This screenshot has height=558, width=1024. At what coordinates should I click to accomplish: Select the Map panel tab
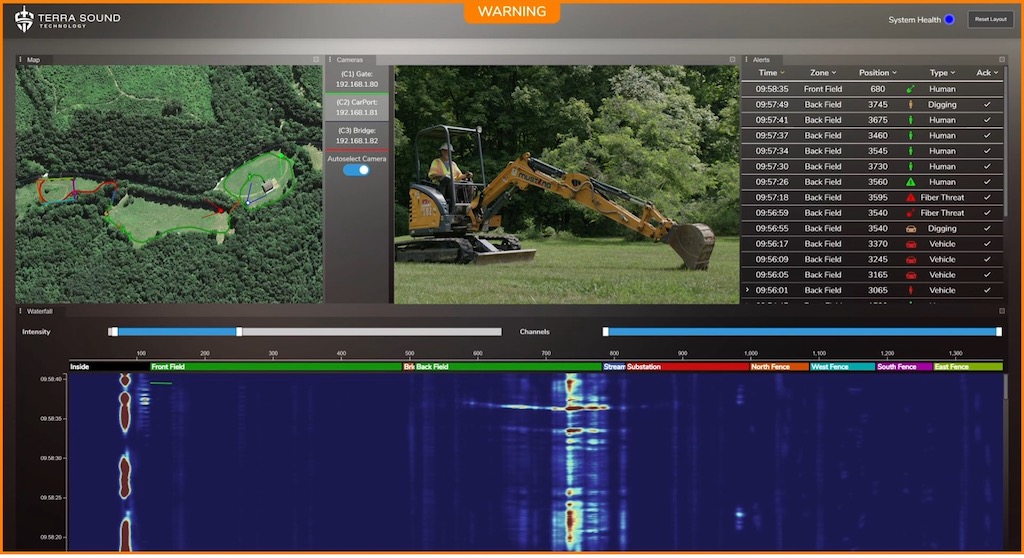coord(33,59)
